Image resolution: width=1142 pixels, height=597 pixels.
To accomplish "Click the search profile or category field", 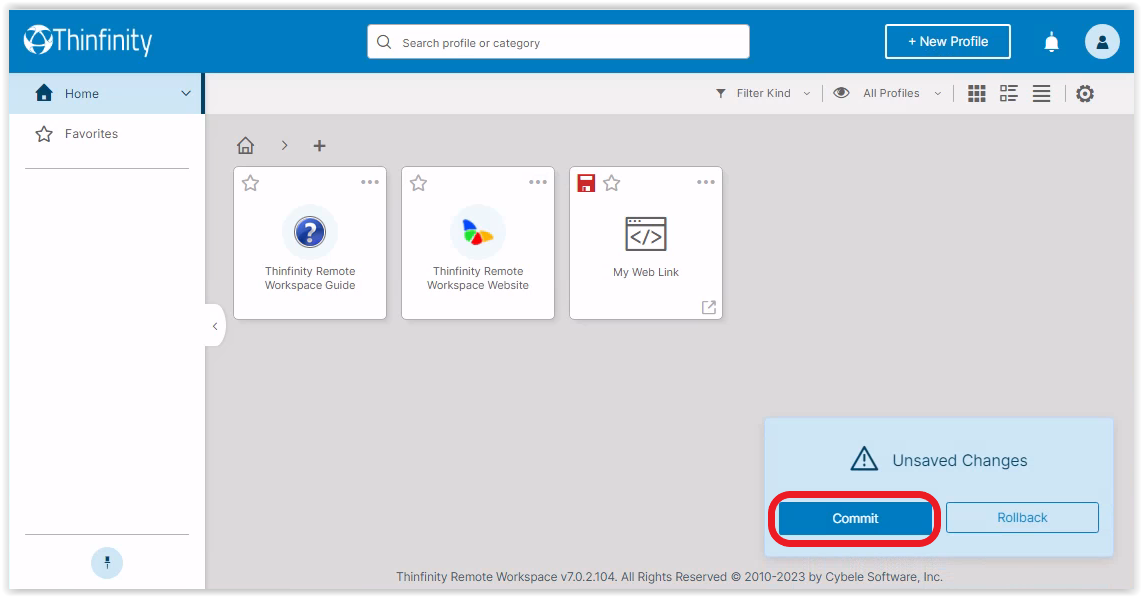I will [559, 42].
